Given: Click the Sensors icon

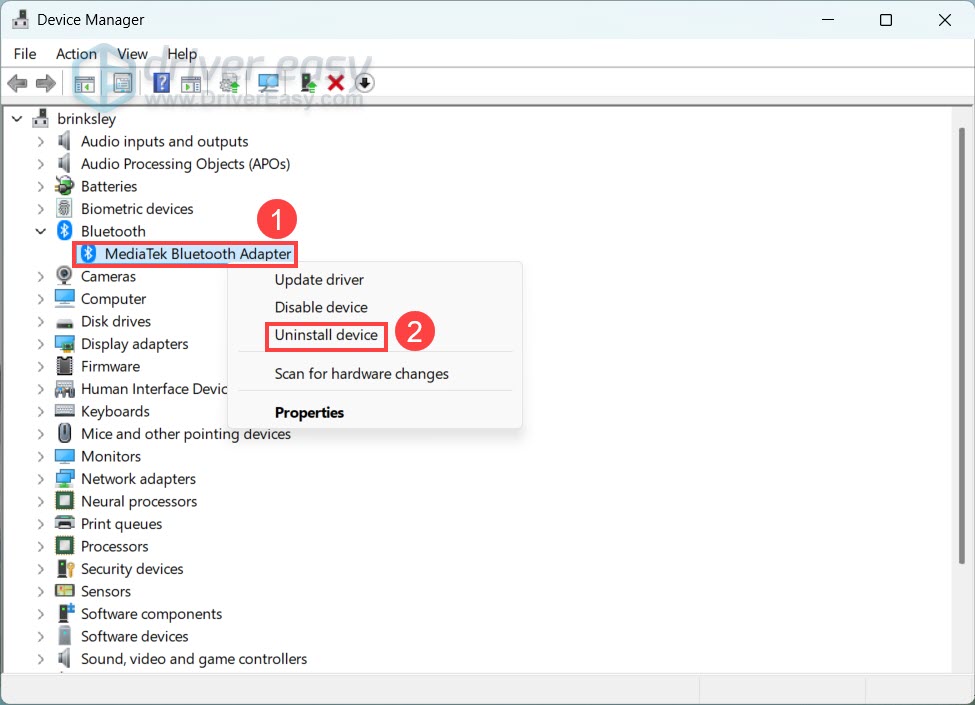Looking at the screenshot, I should (64, 591).
